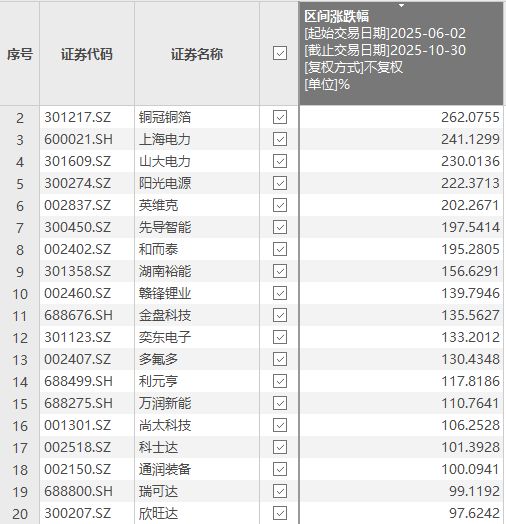
Task: Select row number 20
Action: tap(20, 514)
